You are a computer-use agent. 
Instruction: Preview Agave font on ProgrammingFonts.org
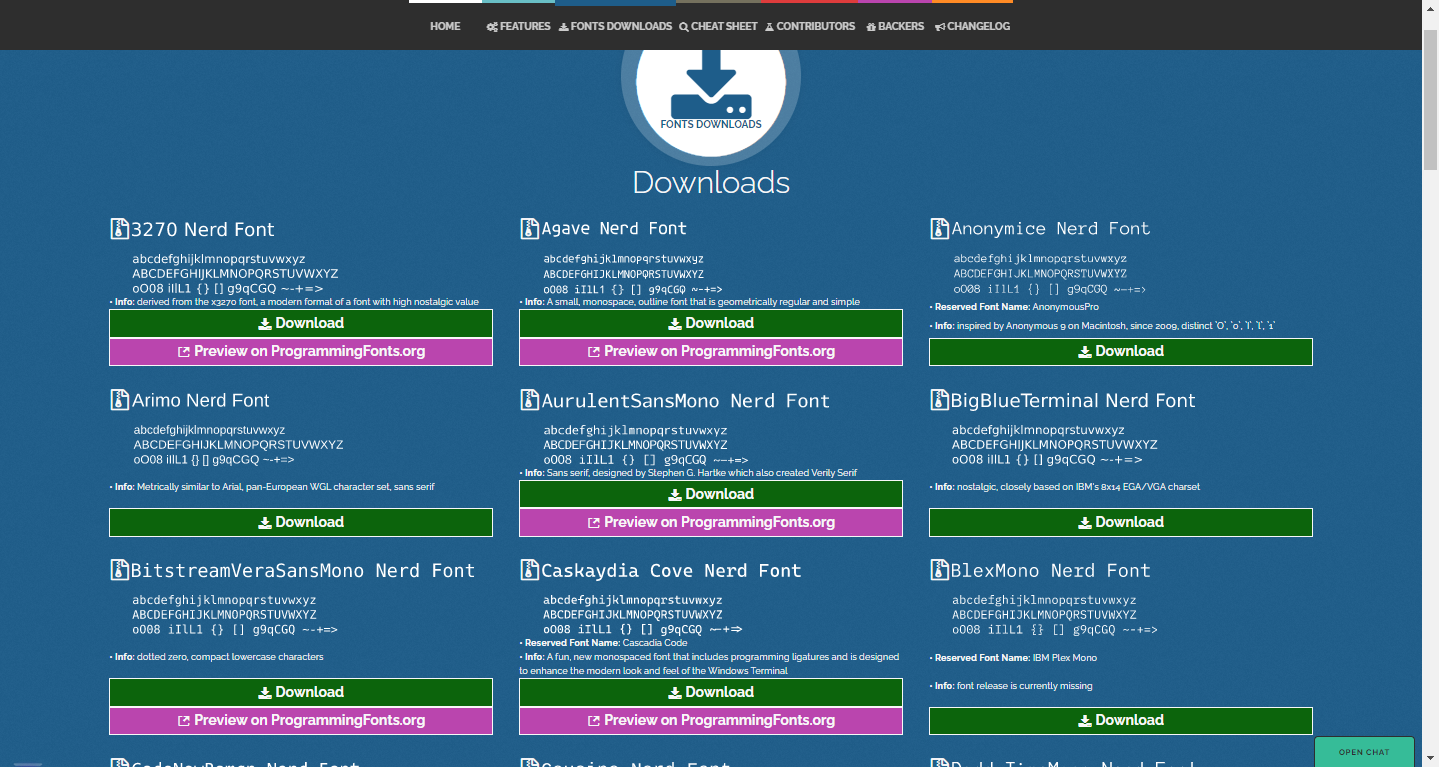click(710, 351)
